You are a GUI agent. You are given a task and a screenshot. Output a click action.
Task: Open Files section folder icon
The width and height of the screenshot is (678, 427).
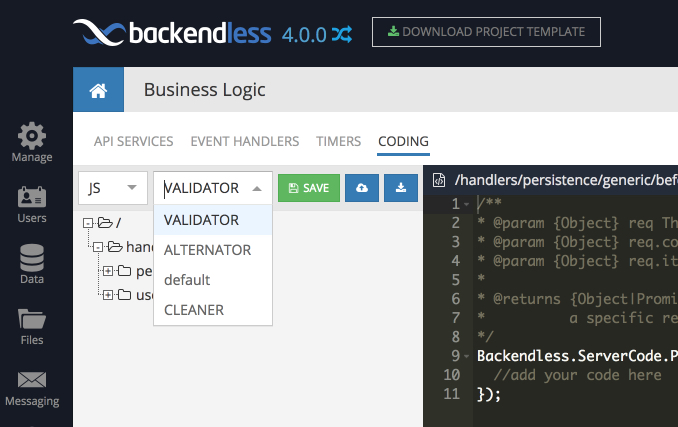tap(32, 319)
